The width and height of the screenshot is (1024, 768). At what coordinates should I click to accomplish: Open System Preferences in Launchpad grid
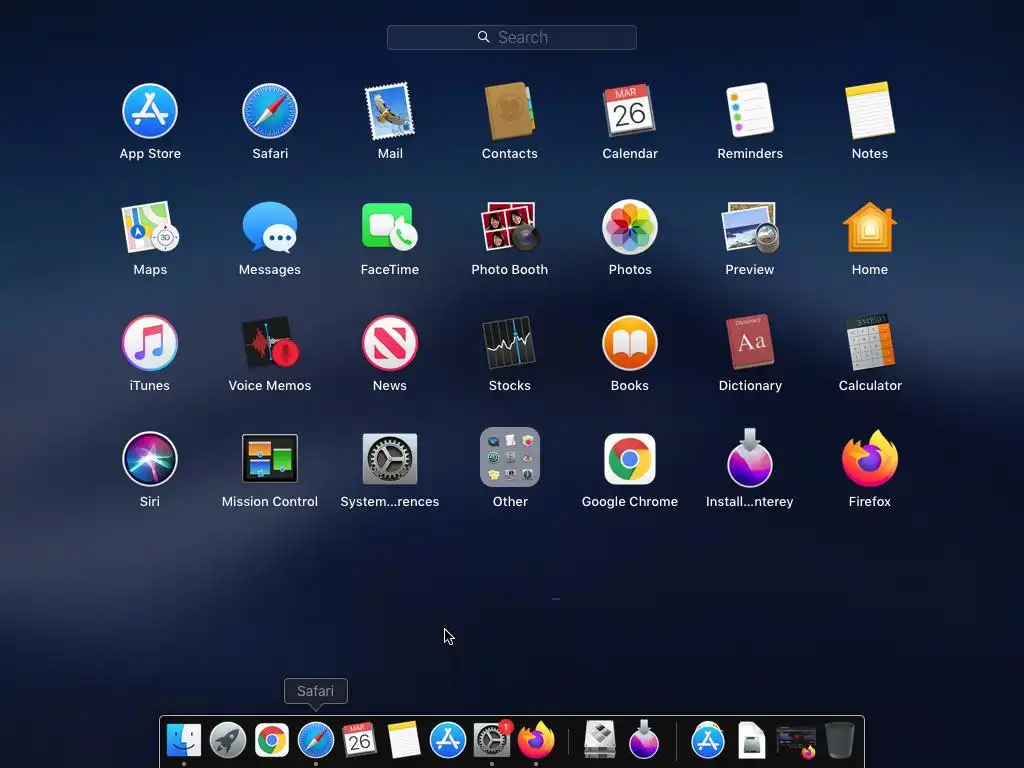(390, 459)
